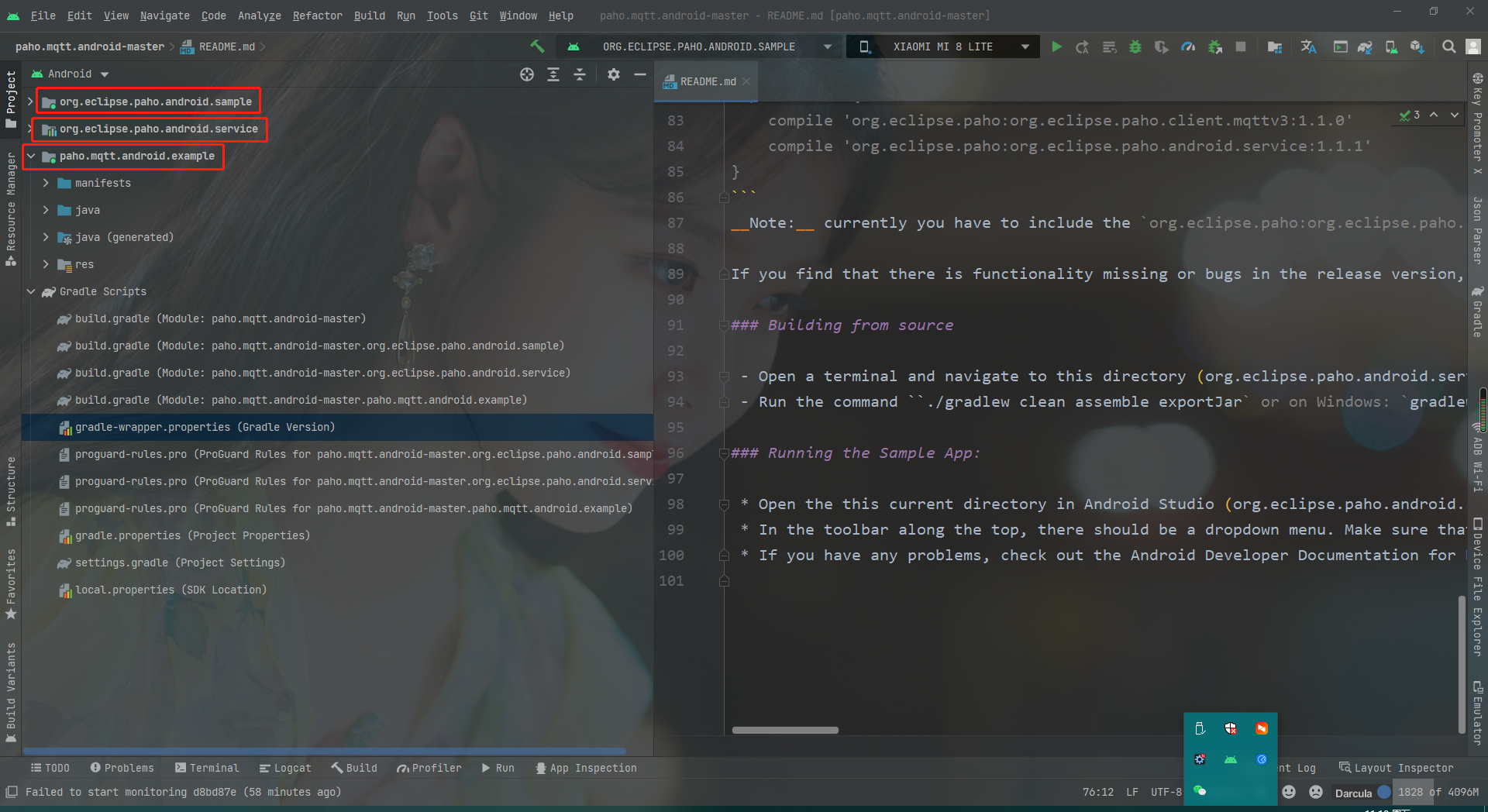Expand org.eclipse.paho.android.service module
Screen dimensions: 1488x812
click(30, 129)
